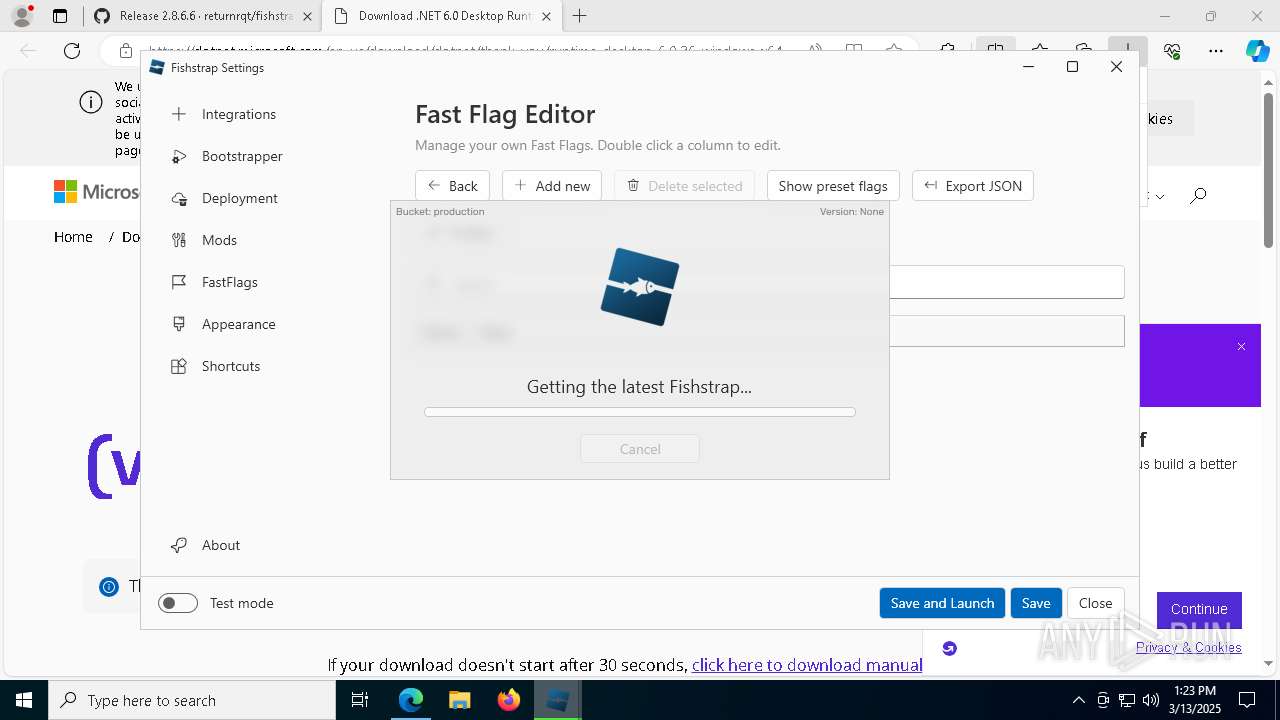1280x720 pixels.
Task: Click the Mods wrench icon
Action: point(179,240)
